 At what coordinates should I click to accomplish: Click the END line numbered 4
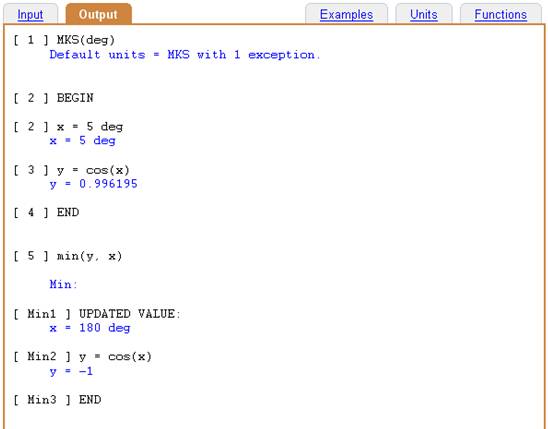[x=46, y=212]
